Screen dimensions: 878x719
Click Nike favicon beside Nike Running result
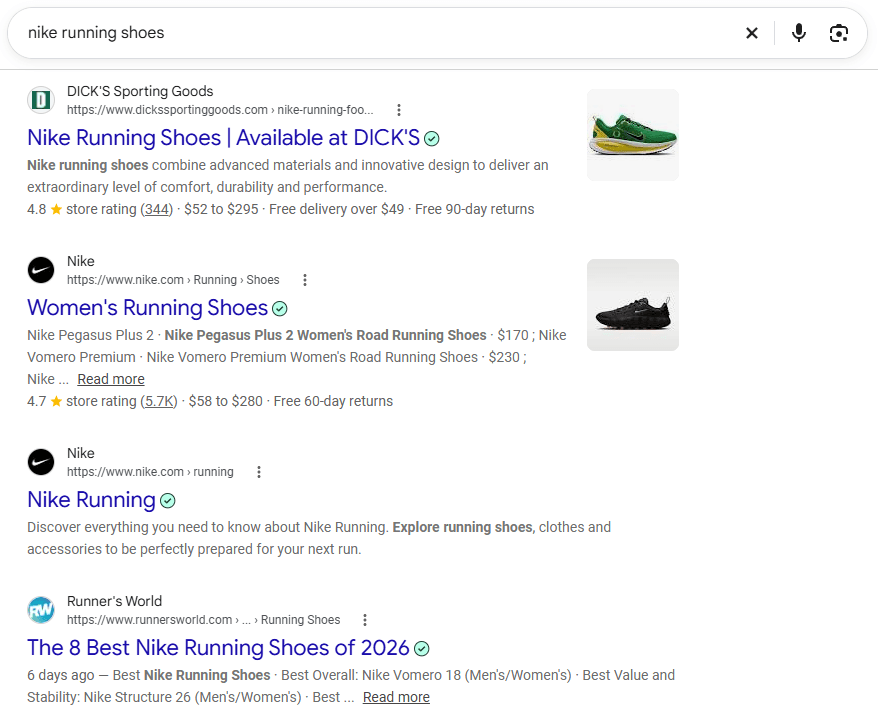[41, 463]
